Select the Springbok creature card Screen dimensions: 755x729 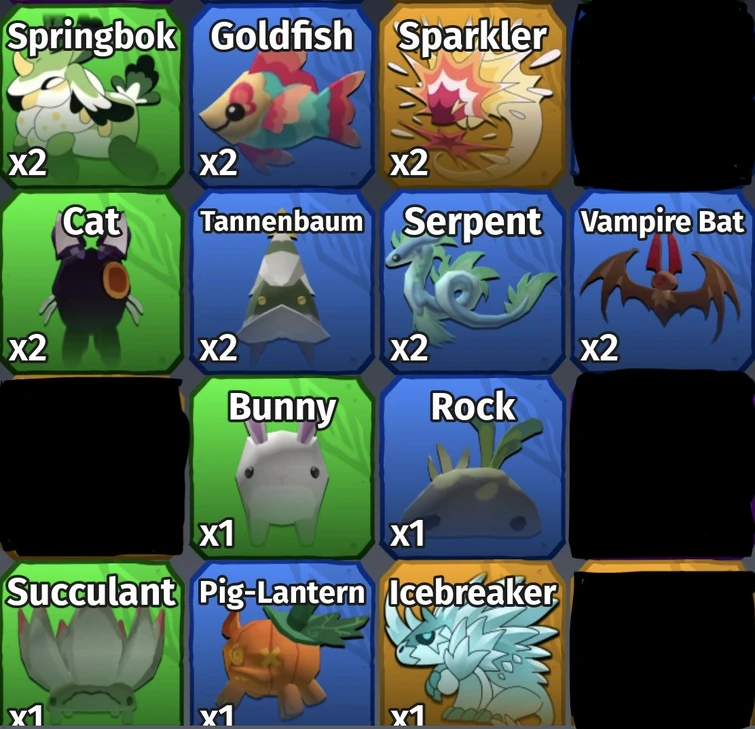click(x=91, y=94)
